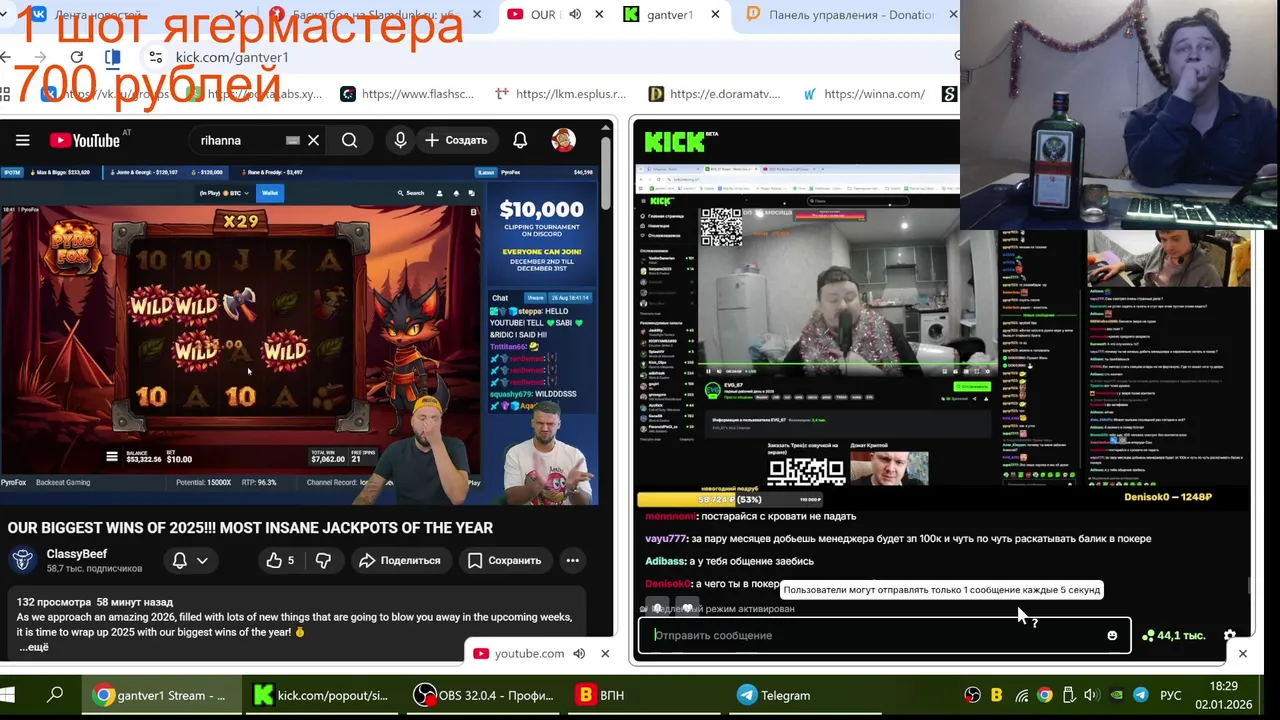This screenshot has width=1280, height=720.
Task: Open the YouTube hamburger guide menu
Action: (x=22, y=141)
